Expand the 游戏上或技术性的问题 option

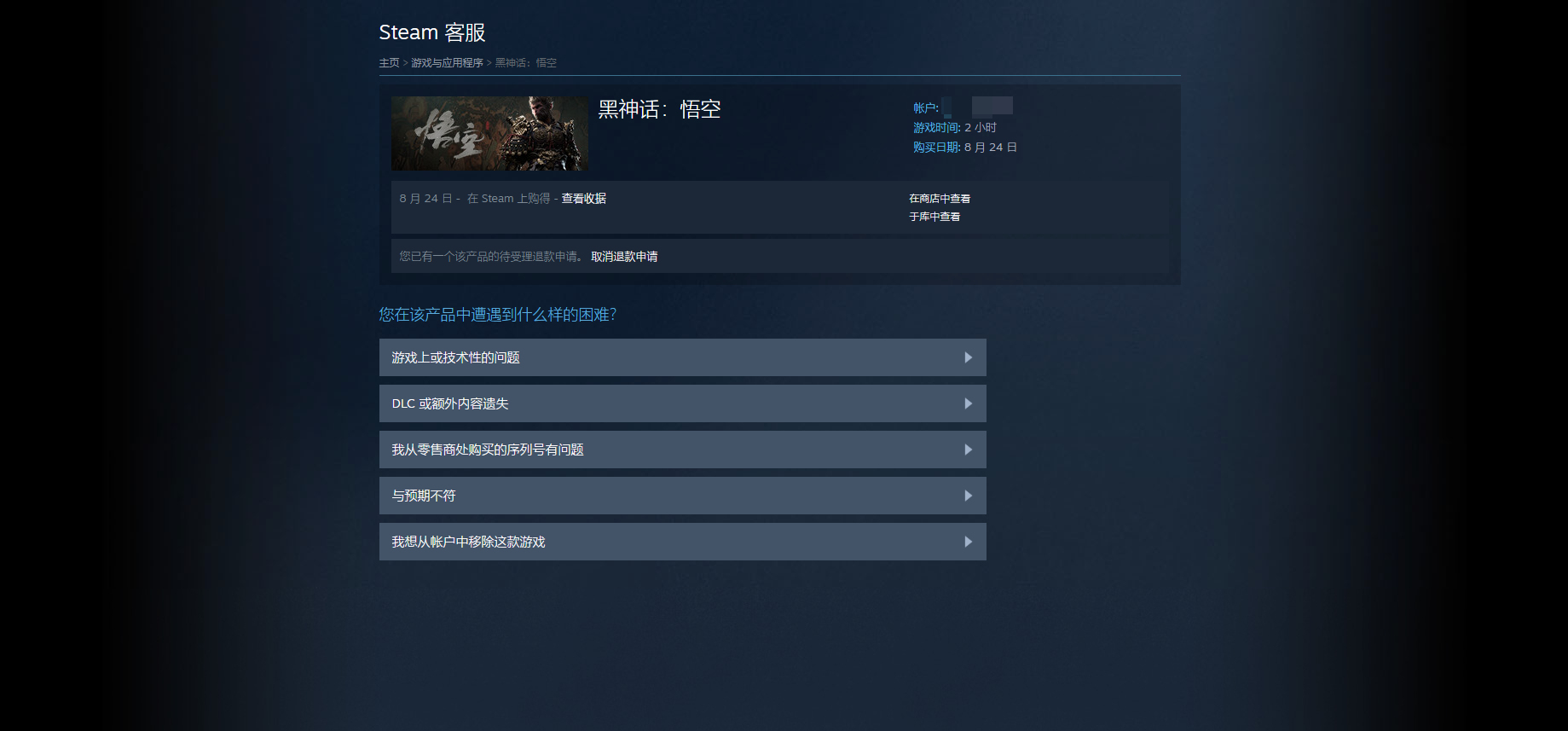pos(455,357)
